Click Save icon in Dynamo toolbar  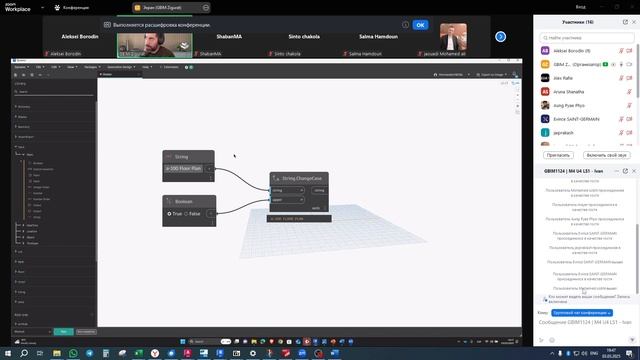click(x=32, y=75)
